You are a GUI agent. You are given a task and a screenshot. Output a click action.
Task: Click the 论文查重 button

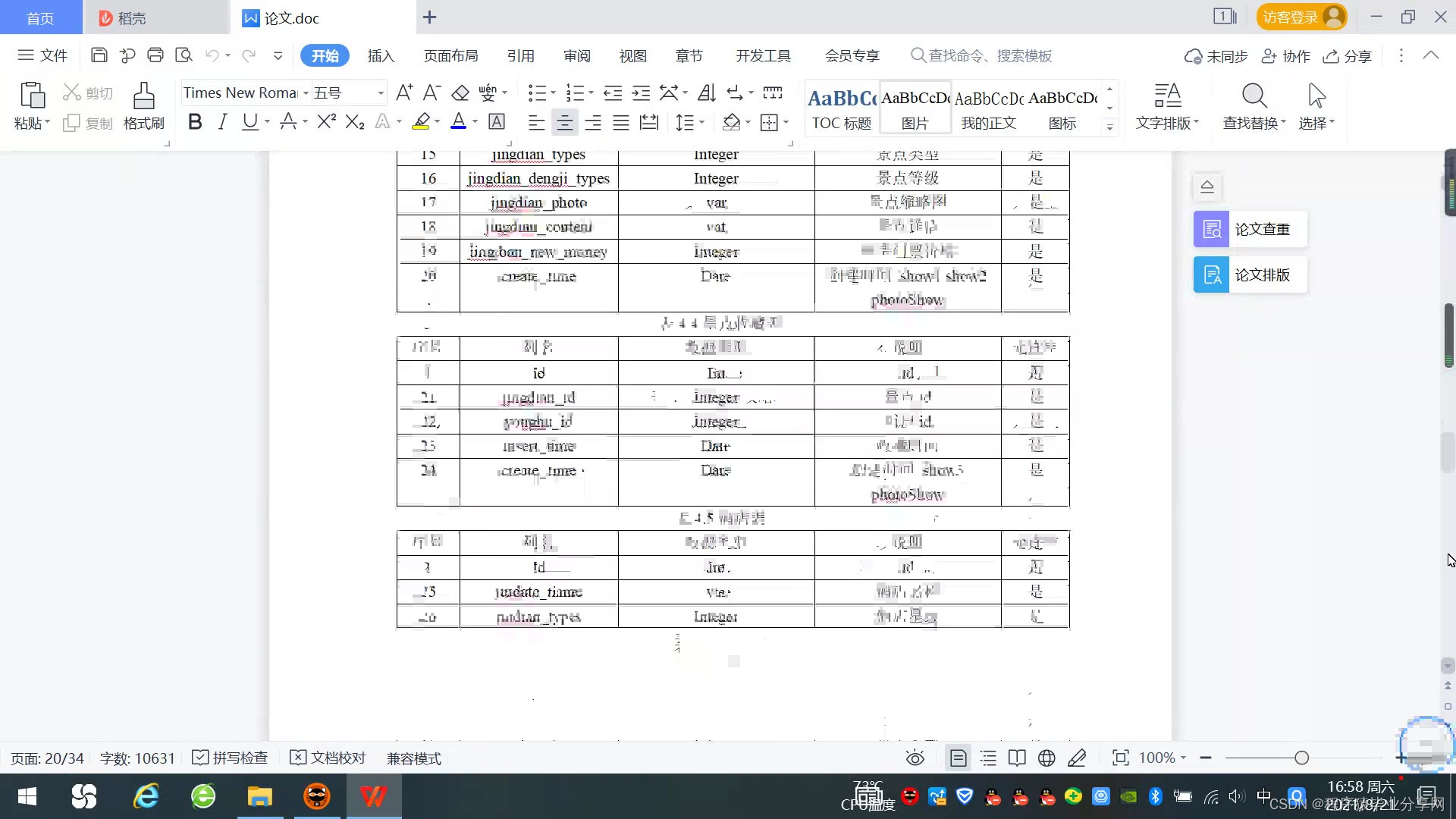click(x=1250, y=229)
